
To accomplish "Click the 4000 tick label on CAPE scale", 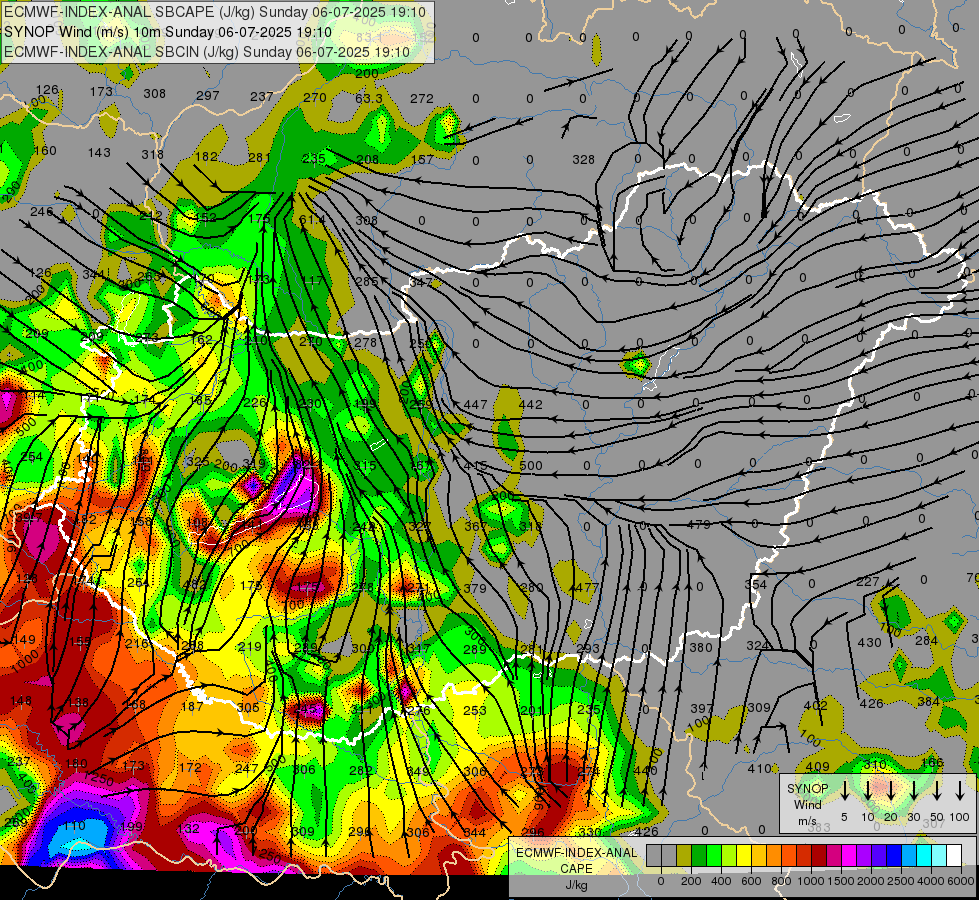I will (x=931, y=881).
